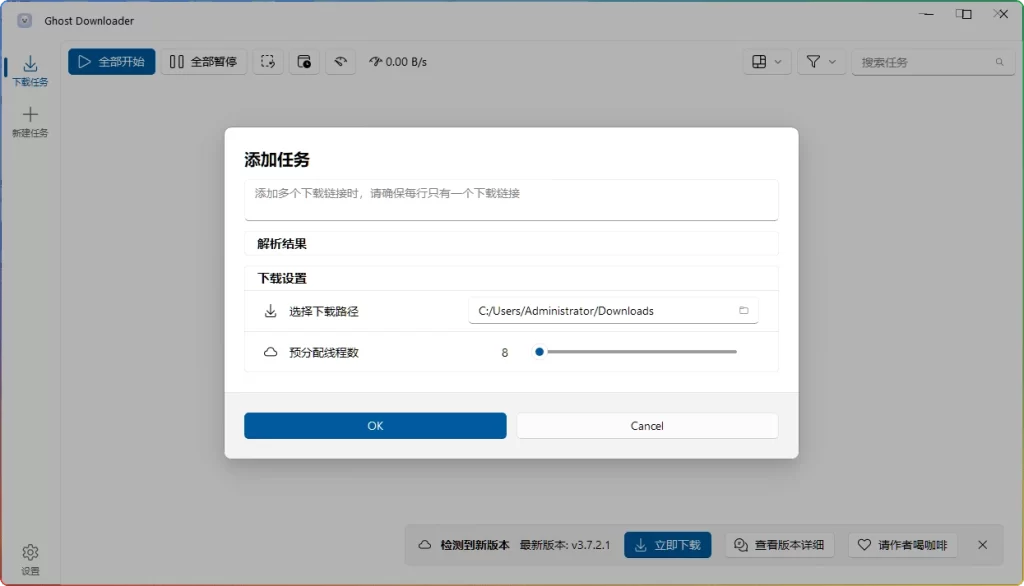This screenshot has height=586, width=1024.
Task: Select the 全部开始 start all downloads button
Action: tap(110, 61)
